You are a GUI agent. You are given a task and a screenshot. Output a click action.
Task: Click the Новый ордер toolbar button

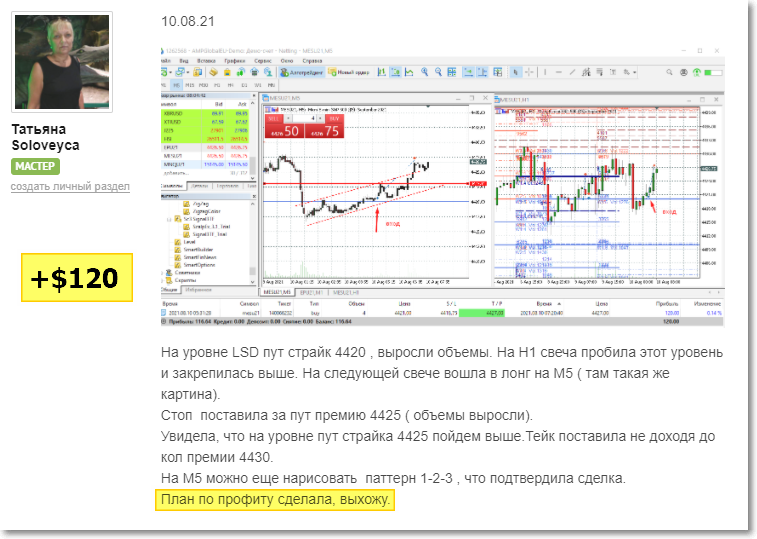click(x=349, y=72)
